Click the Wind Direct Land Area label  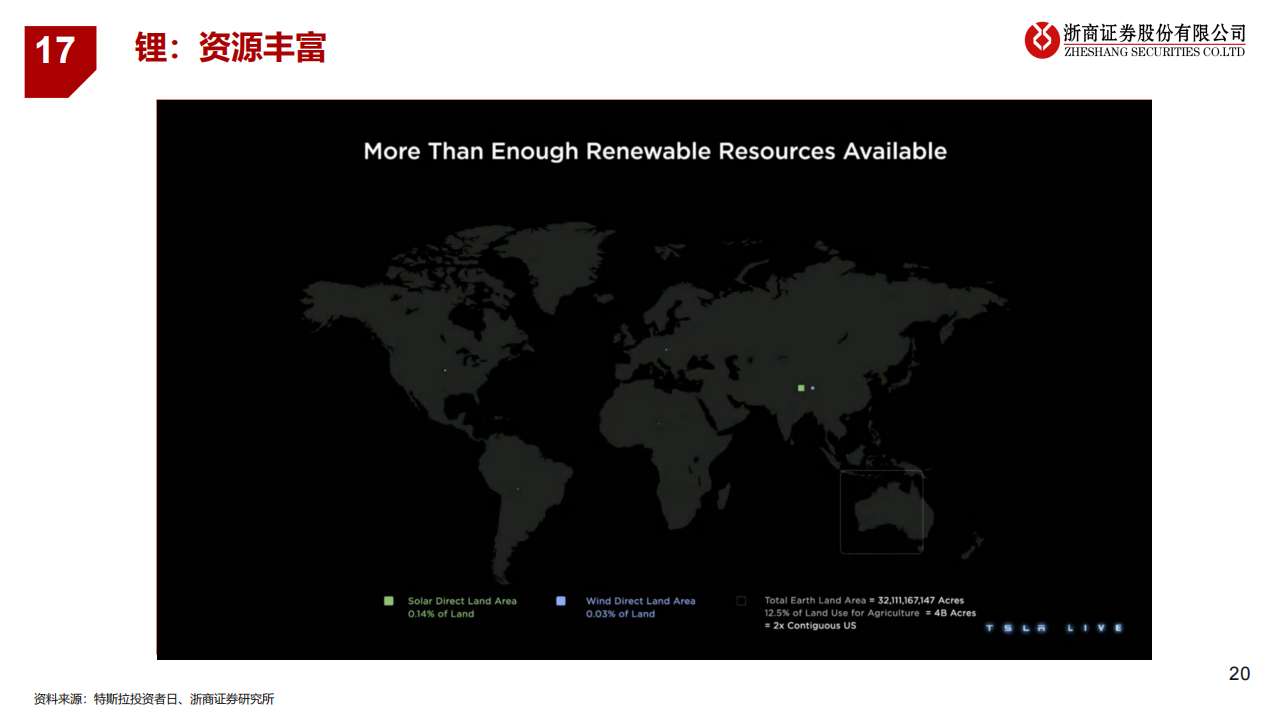pyautogui.click(x=640, y=601)
